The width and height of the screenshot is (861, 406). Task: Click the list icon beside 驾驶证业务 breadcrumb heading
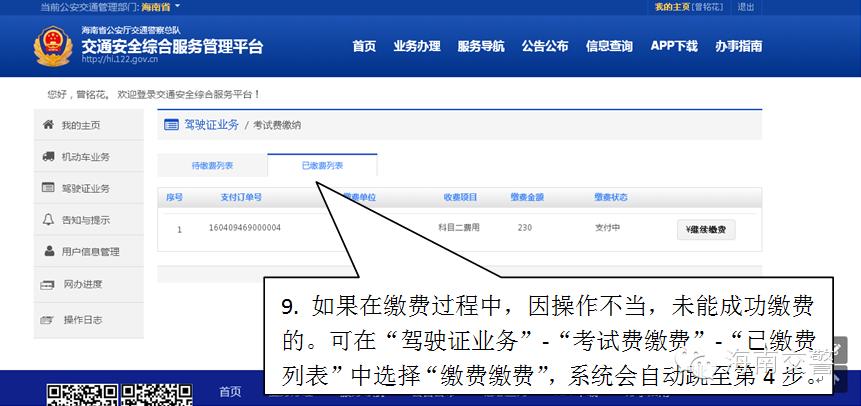[171, 125]
